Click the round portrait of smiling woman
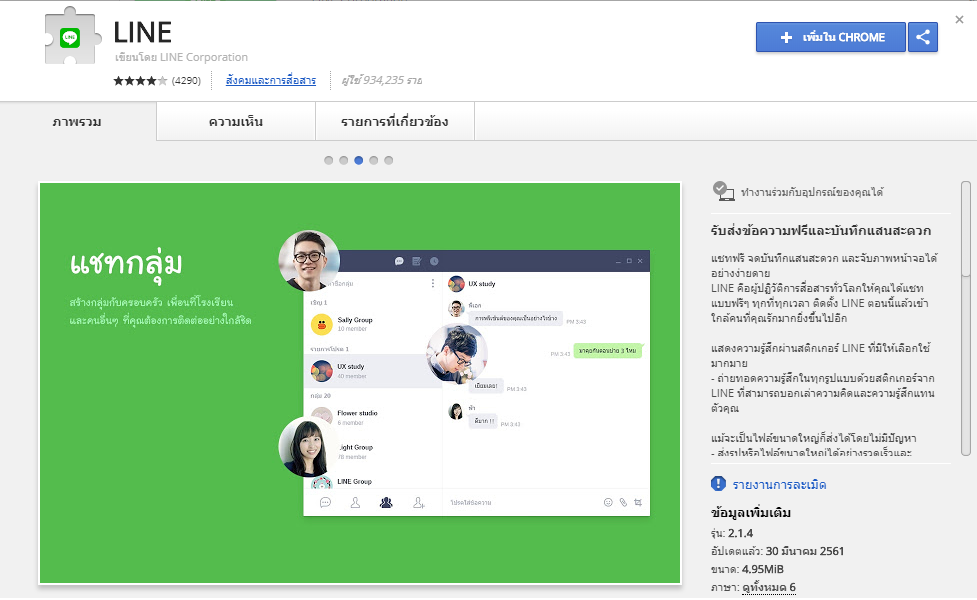Screen dimensions: 977x600 307,446
